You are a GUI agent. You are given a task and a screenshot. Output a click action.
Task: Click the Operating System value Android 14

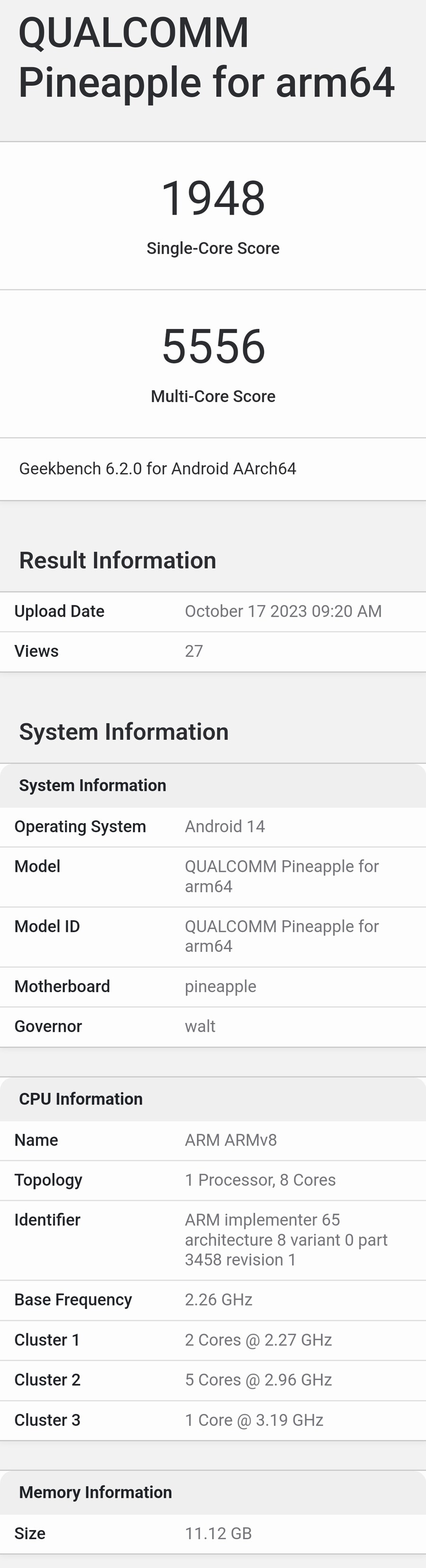(x=224, y=826)
